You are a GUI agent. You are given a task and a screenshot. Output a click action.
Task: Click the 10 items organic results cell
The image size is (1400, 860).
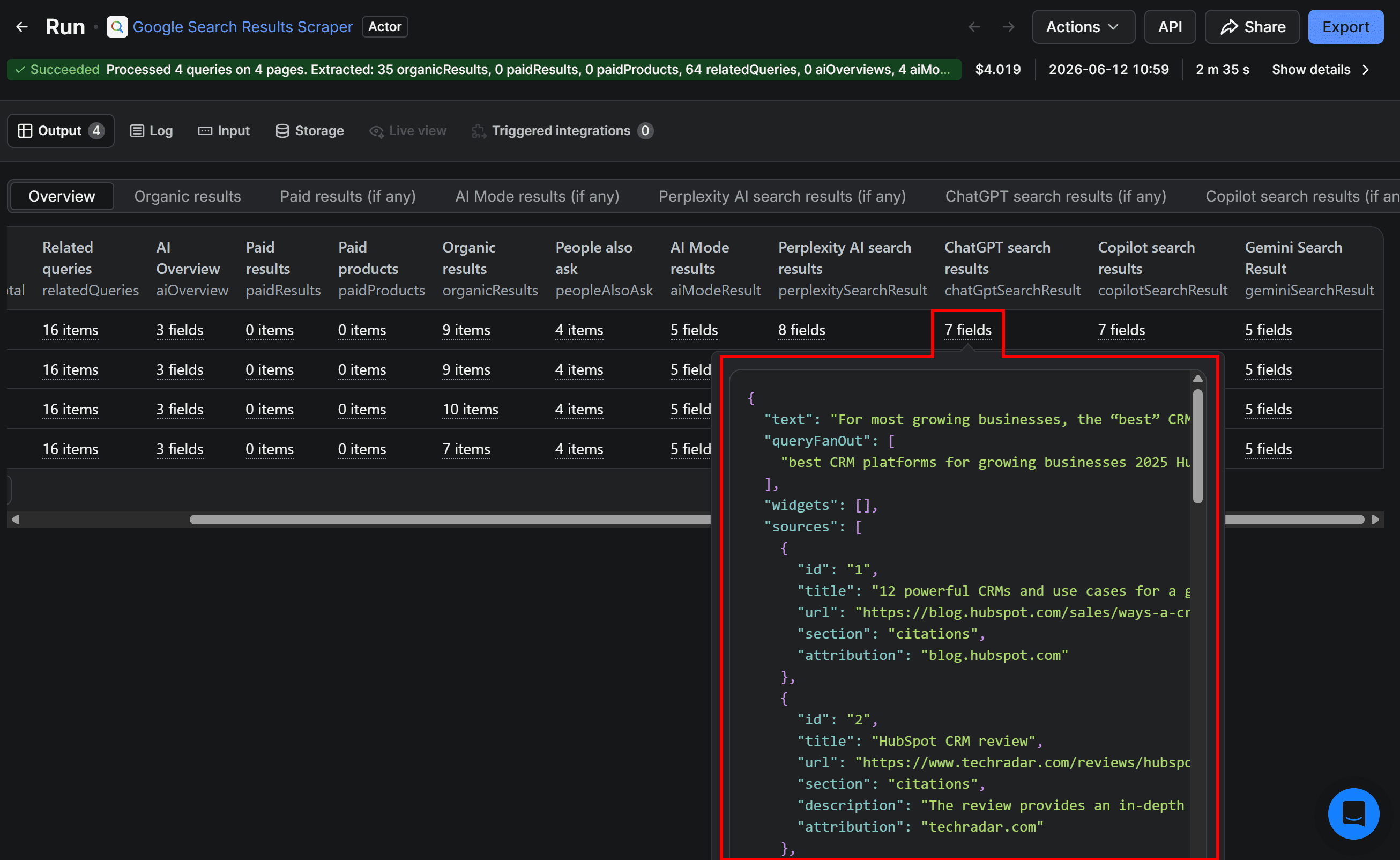coord(470,410)
